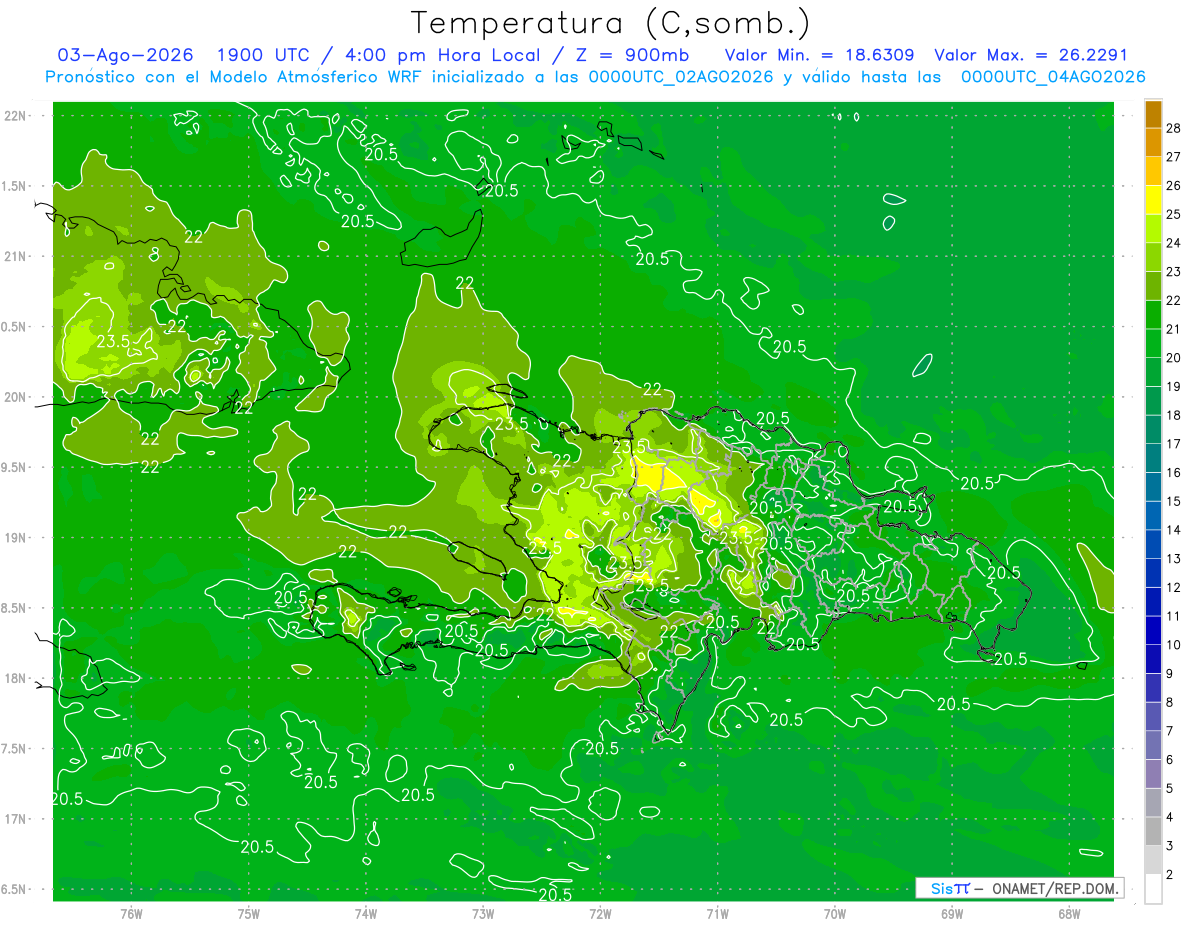Image resolution: width=1200 pixels, height=927 pixels.
Task: Click the "22N" latitude axis label
Action: point(14,116)
